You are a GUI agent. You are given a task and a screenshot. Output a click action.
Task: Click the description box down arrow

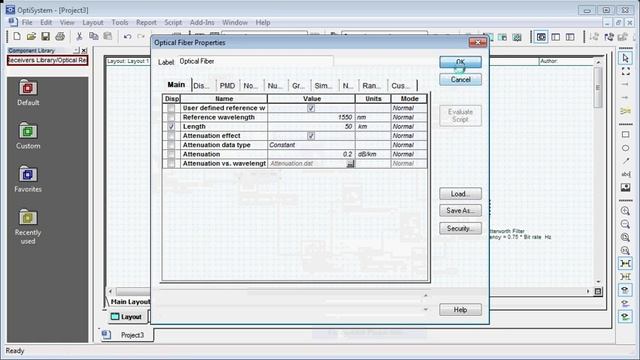tap(426, 309)
